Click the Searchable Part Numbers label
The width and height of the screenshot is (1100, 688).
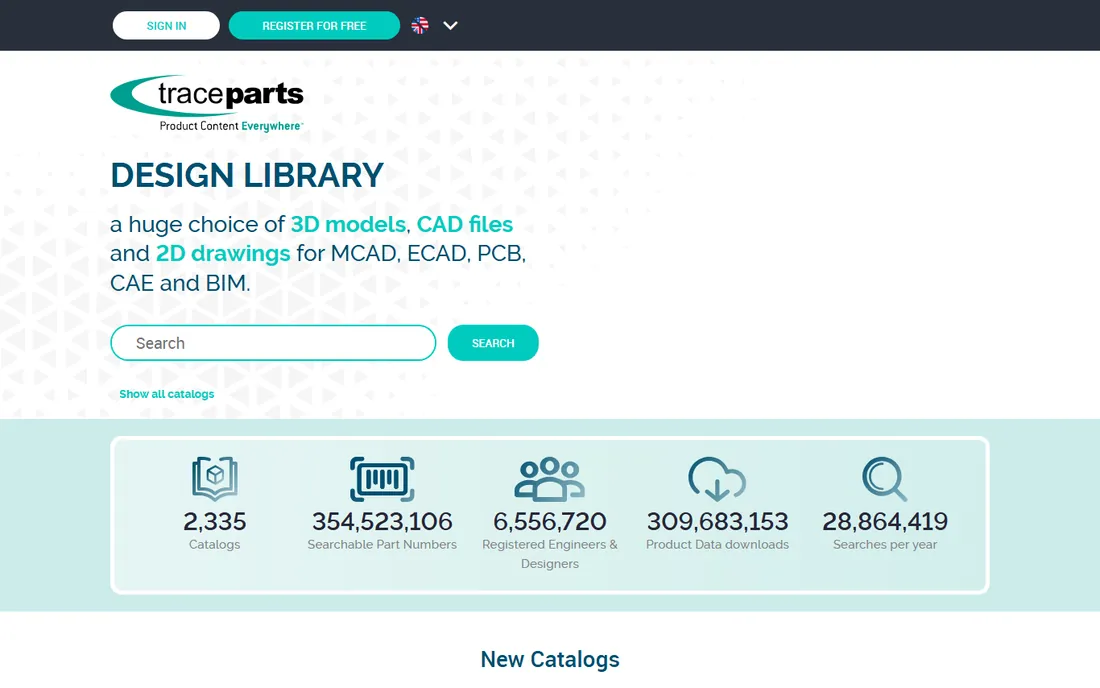(382, 544)
